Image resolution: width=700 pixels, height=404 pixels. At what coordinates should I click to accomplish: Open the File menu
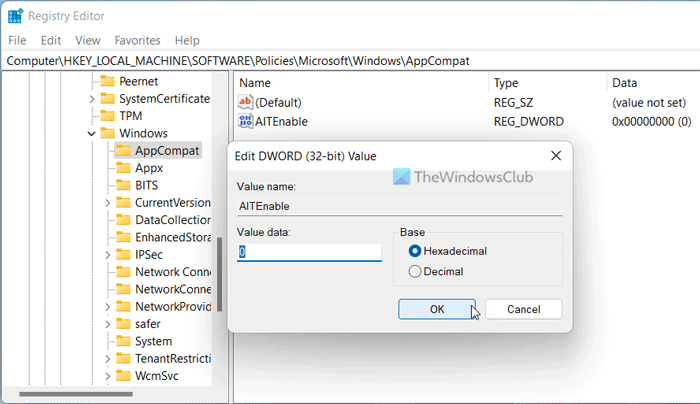(17, 40)
